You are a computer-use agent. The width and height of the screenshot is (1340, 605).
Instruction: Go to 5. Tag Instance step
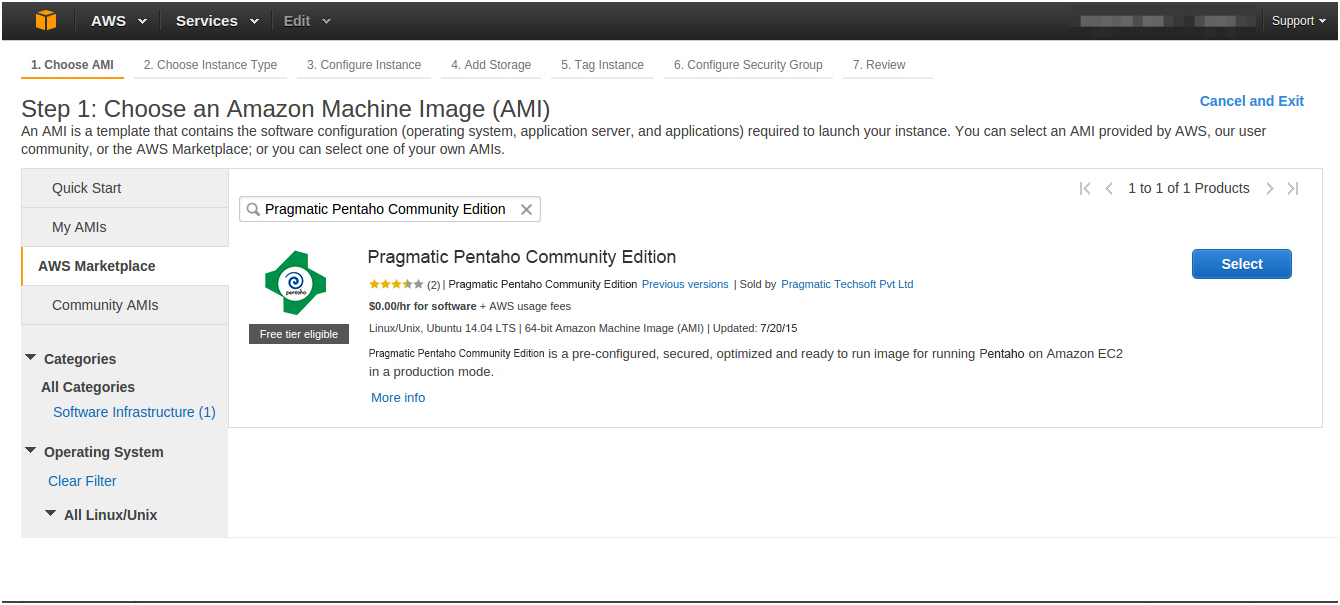pyautogui.click(x=602, y=65)
